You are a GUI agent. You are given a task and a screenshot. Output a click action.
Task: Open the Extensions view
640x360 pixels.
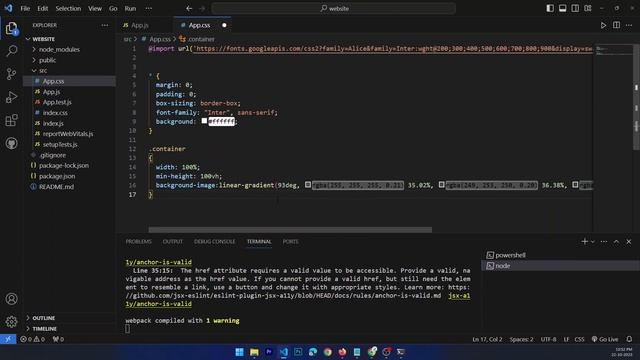click(x=11, y=120)
